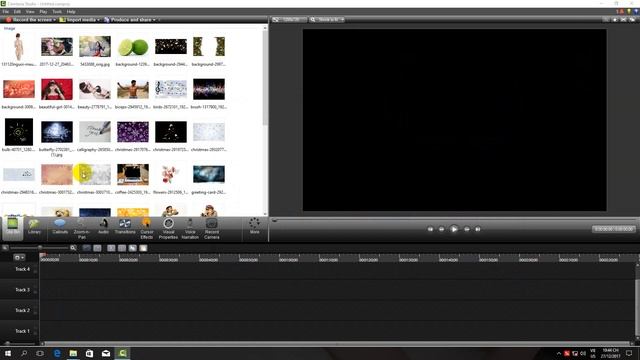Open the File menu

pyautogui.click(x=6, y=11)
